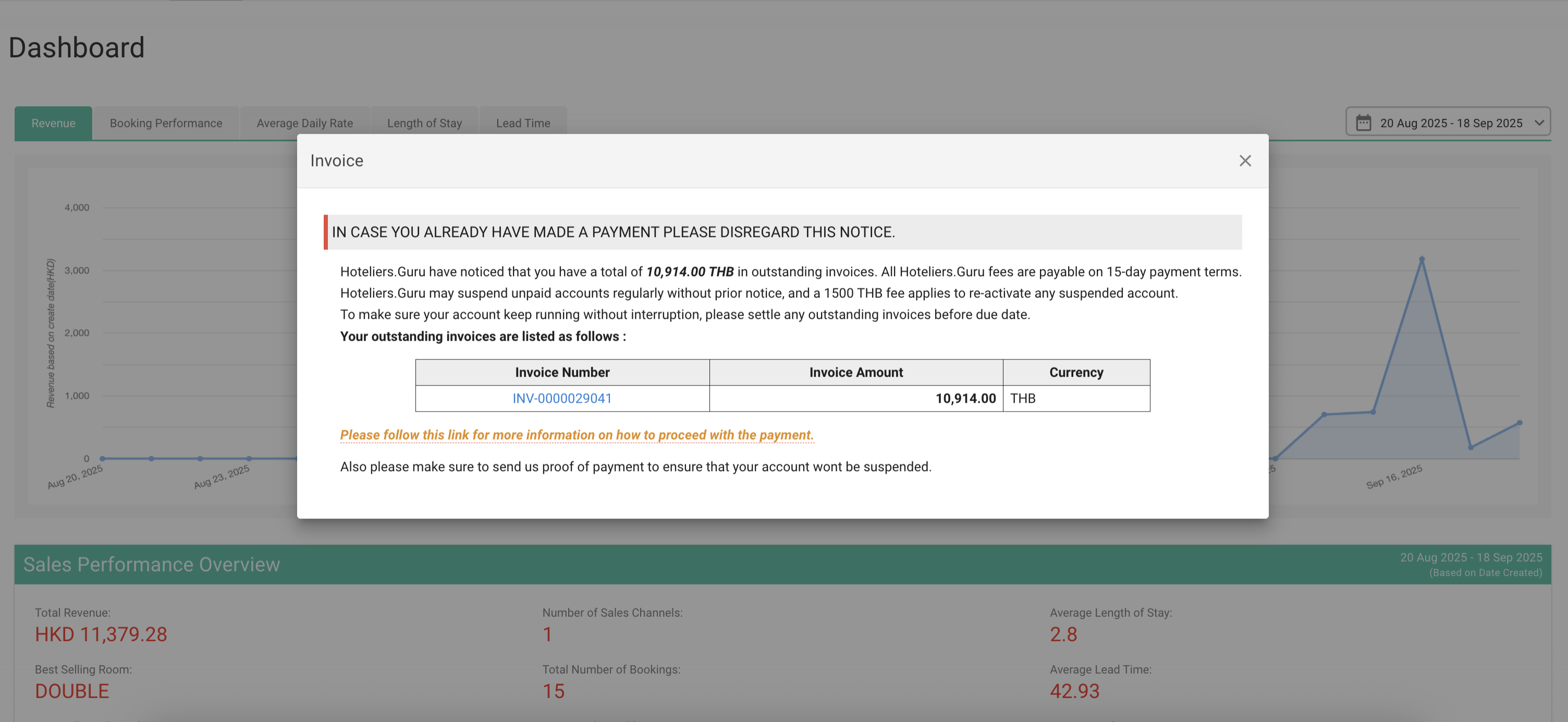Select the Average Daily Rate tab
The width and height of the screenshot is (1568, 722).
click(304, 123)
